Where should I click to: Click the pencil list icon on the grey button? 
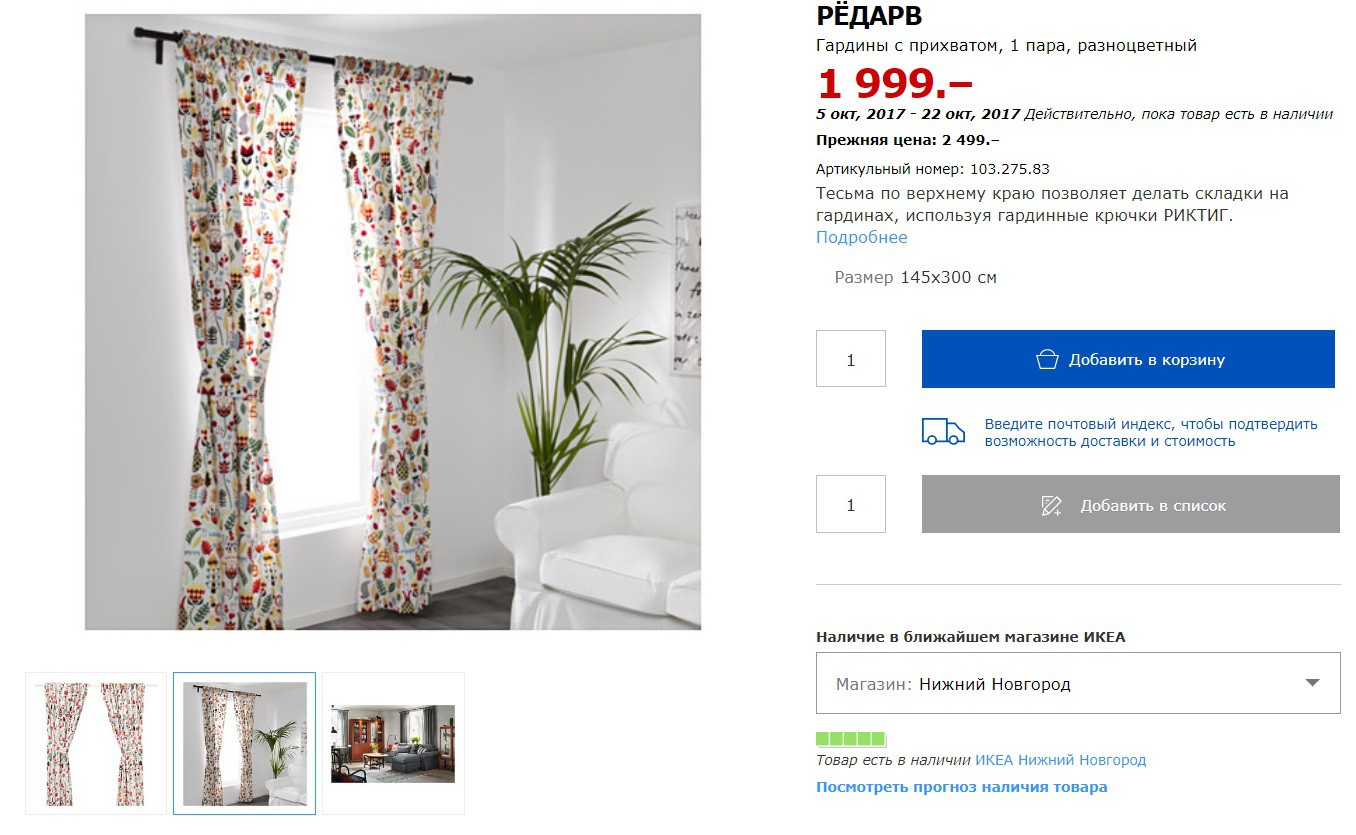(x=1051, y=505)
